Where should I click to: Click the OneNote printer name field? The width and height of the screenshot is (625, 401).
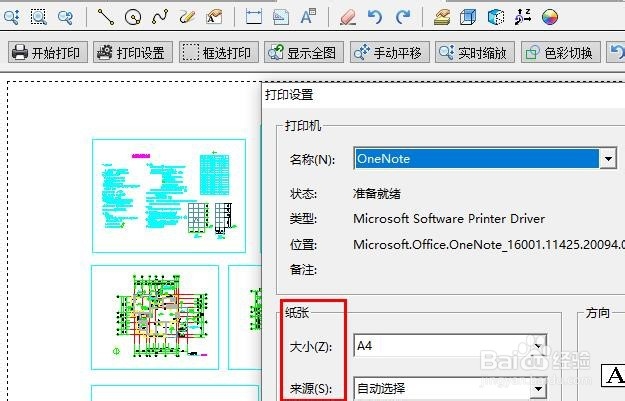[477, 159]
